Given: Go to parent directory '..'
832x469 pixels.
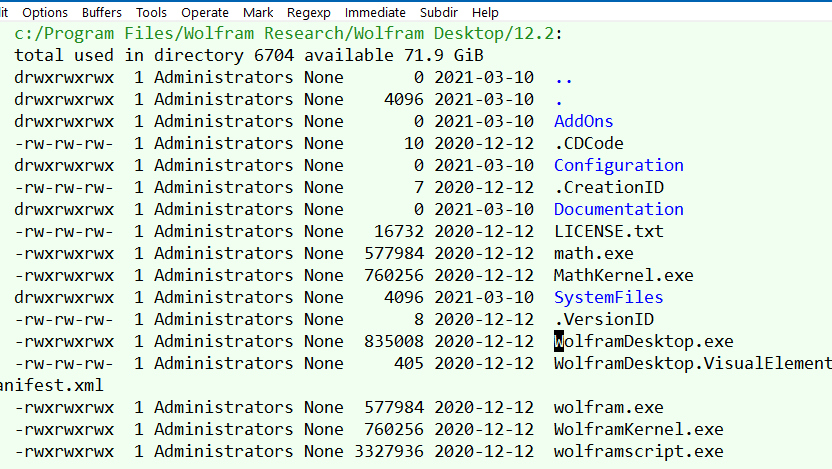Looking at the screenshot, I should tap(563, 77).
